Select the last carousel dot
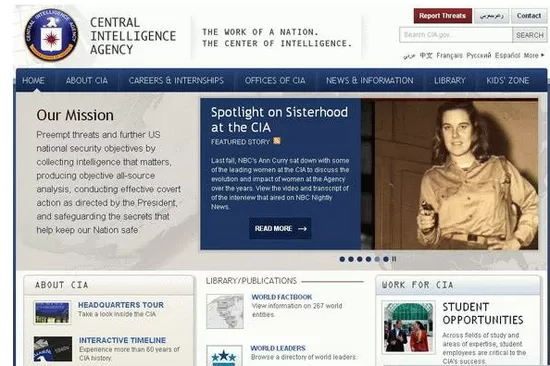Screen dimensions: 550x366 coord(386,259)
